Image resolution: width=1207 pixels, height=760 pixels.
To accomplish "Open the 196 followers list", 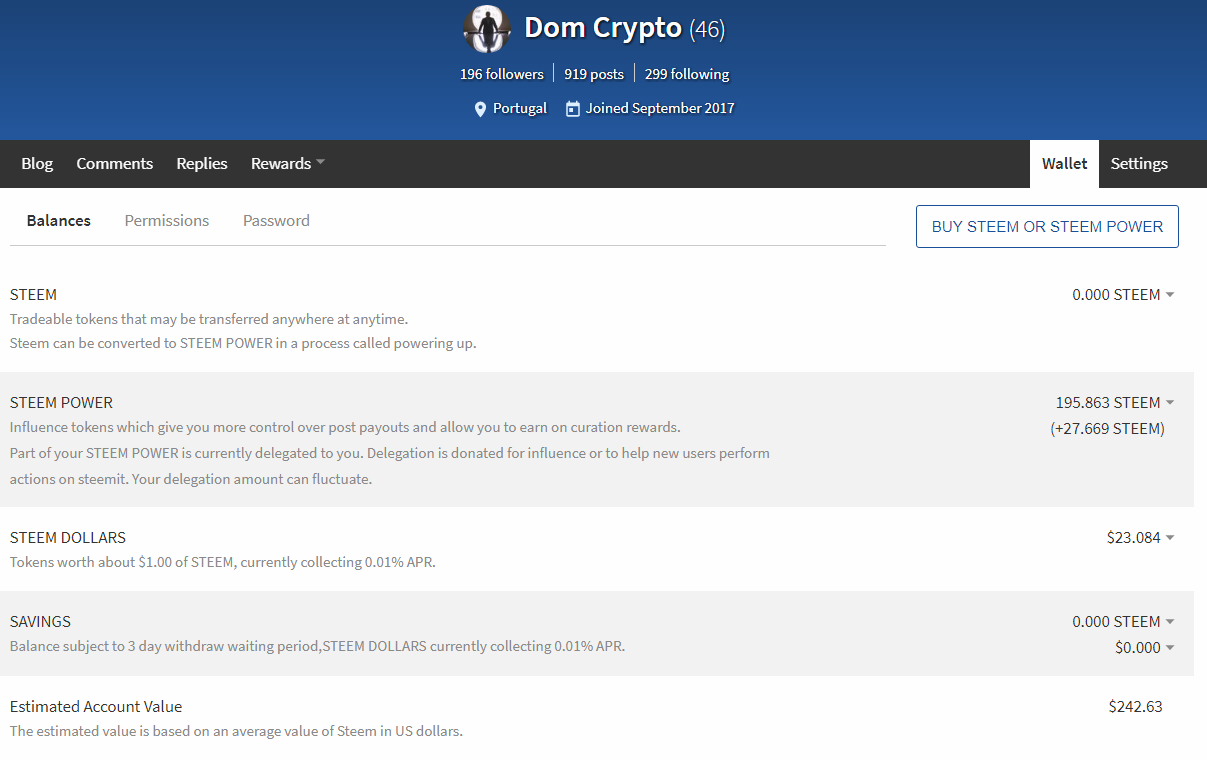I will 502,74.
